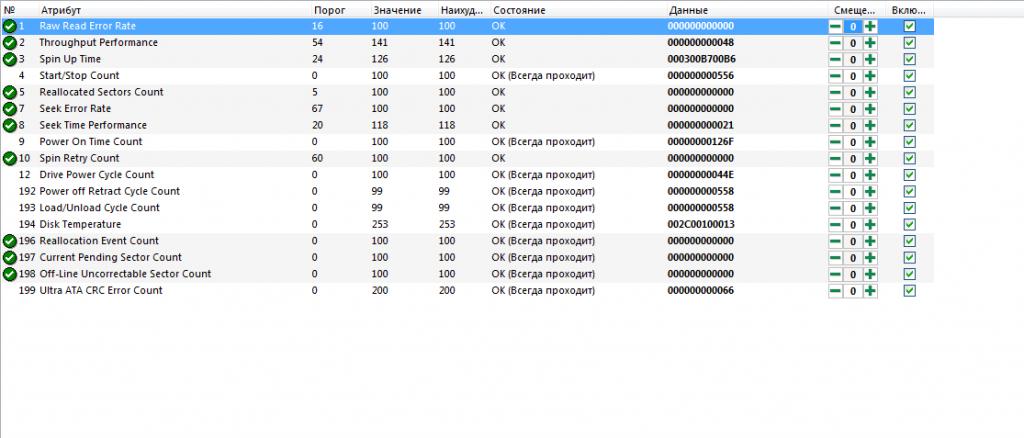This screenshot has width=1024, height=438.
Task: Click green status icon for Current Pending Sector Count
Action: coord(9,257)
